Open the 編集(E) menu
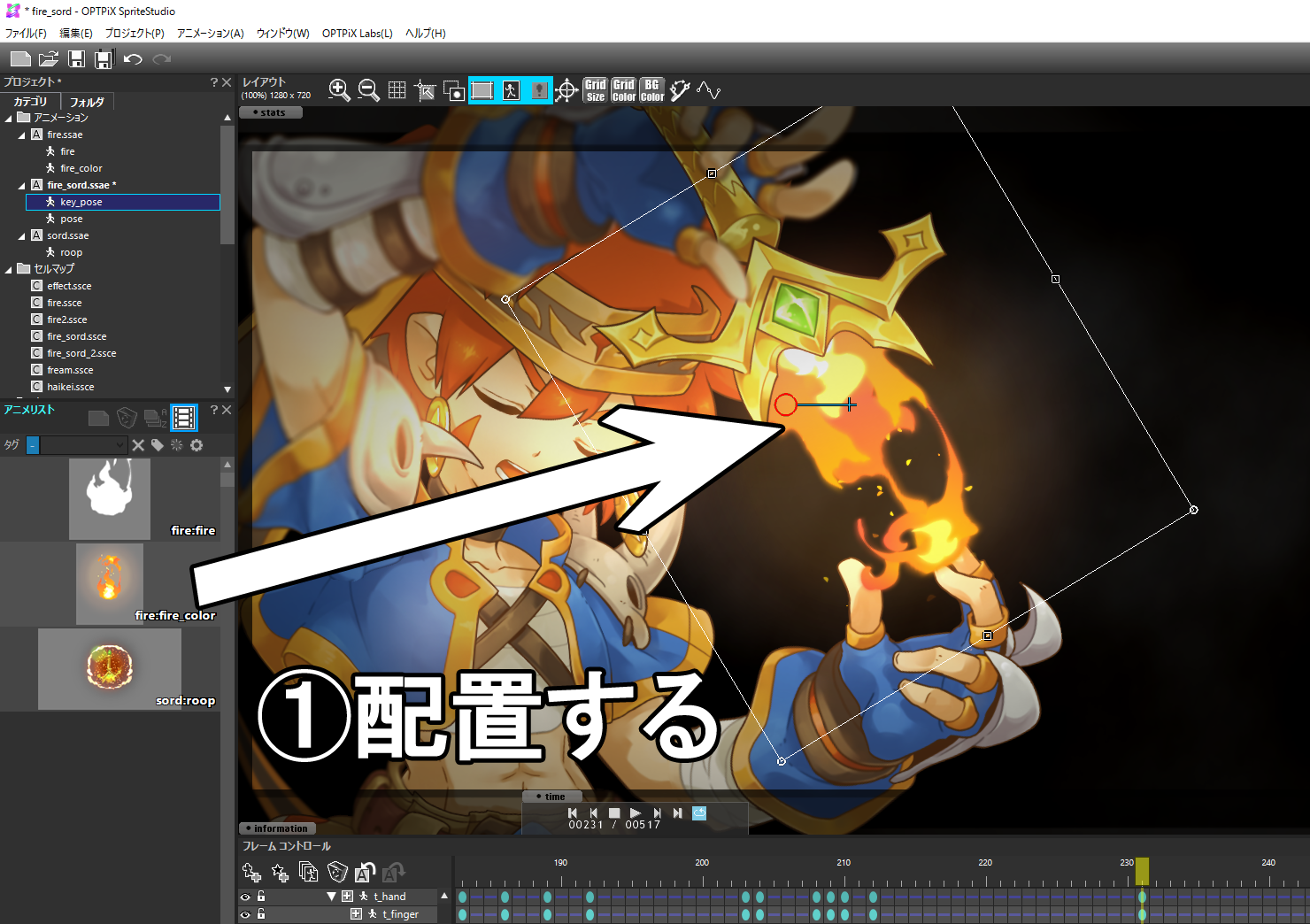The height and width of the screenshot is (924, 1310). click(x=76, y=34)
